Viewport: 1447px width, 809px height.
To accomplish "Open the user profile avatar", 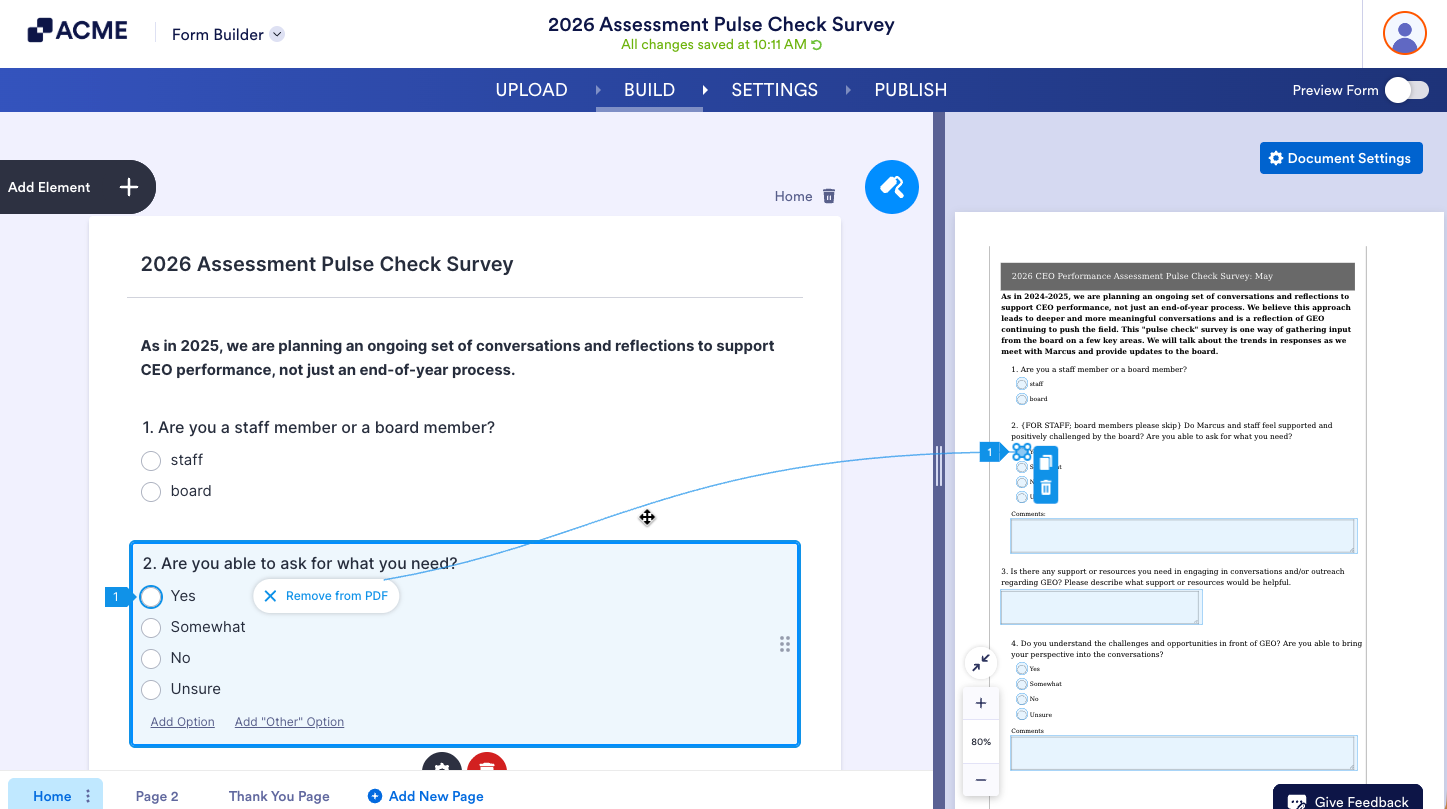I will 1404,34.
